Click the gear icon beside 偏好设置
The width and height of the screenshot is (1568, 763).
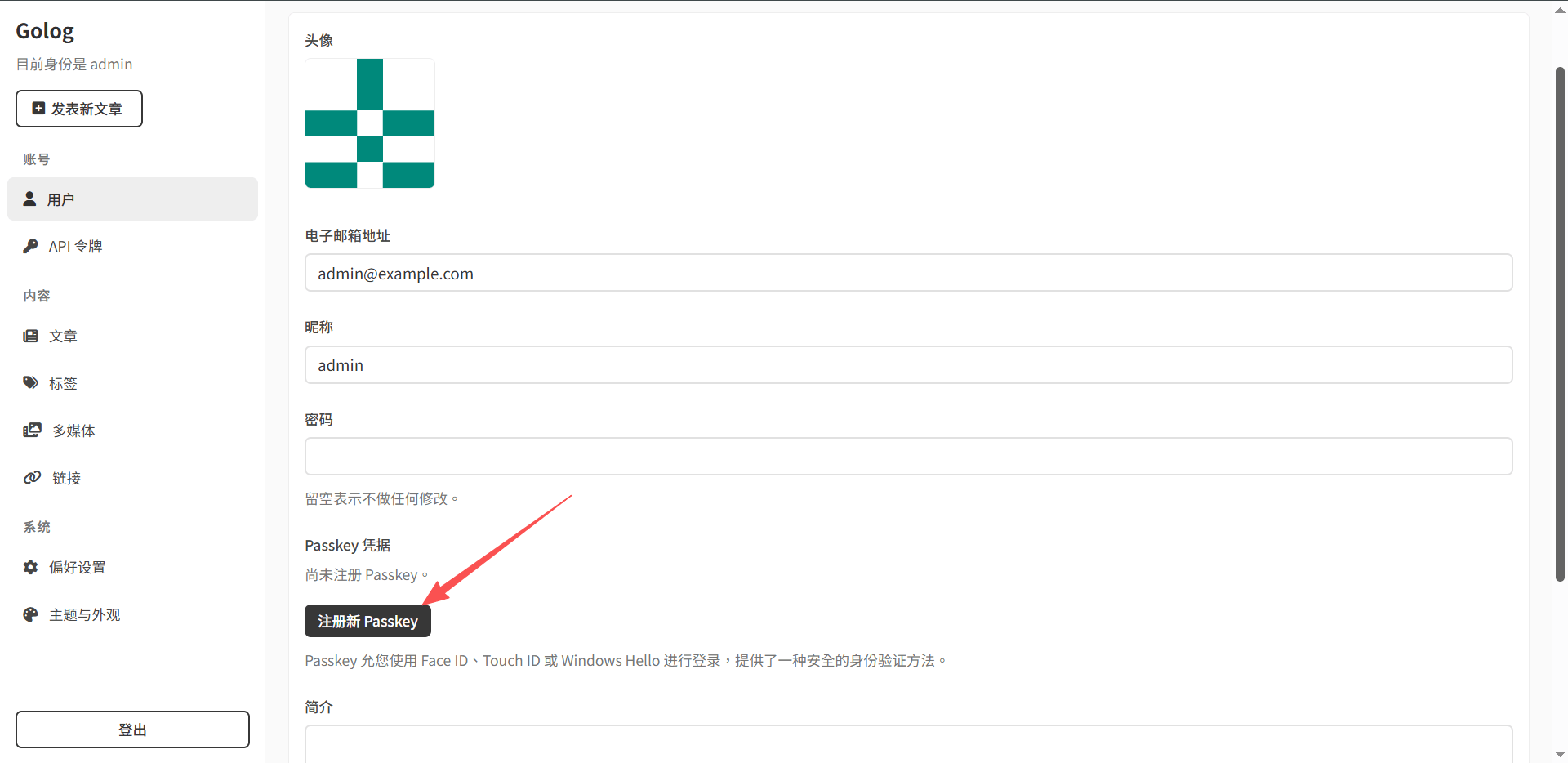click(30, 567)
